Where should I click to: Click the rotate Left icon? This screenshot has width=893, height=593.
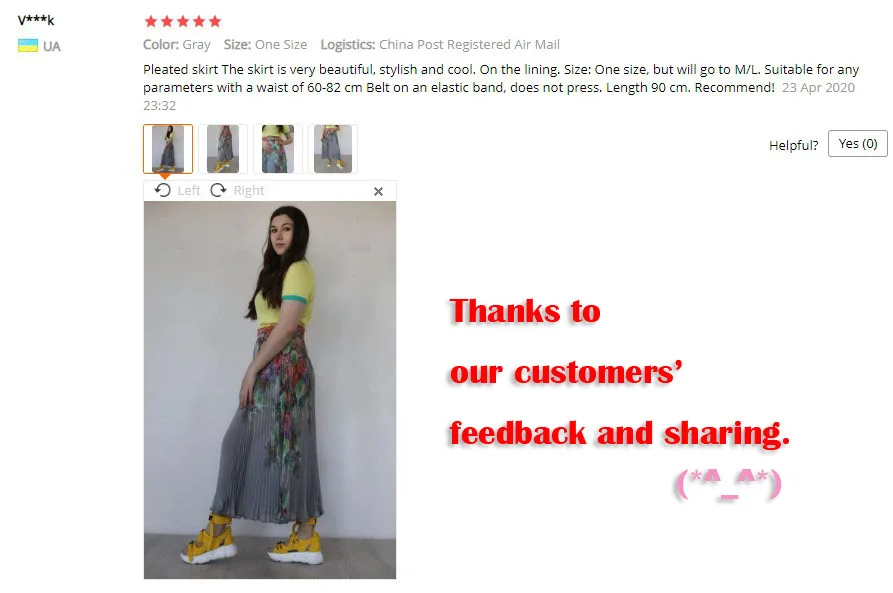[x=163, y=190]
